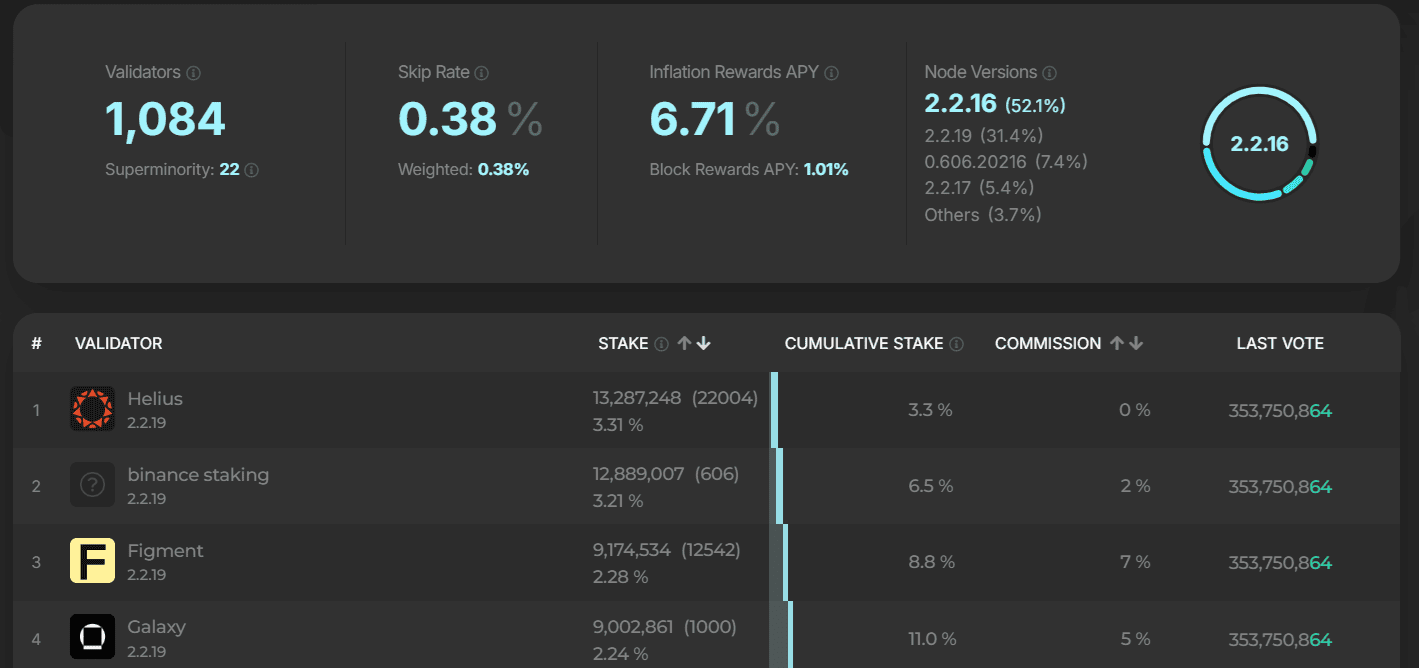Click the Inflation Rewards APY info icon

[x=832, y=73]
